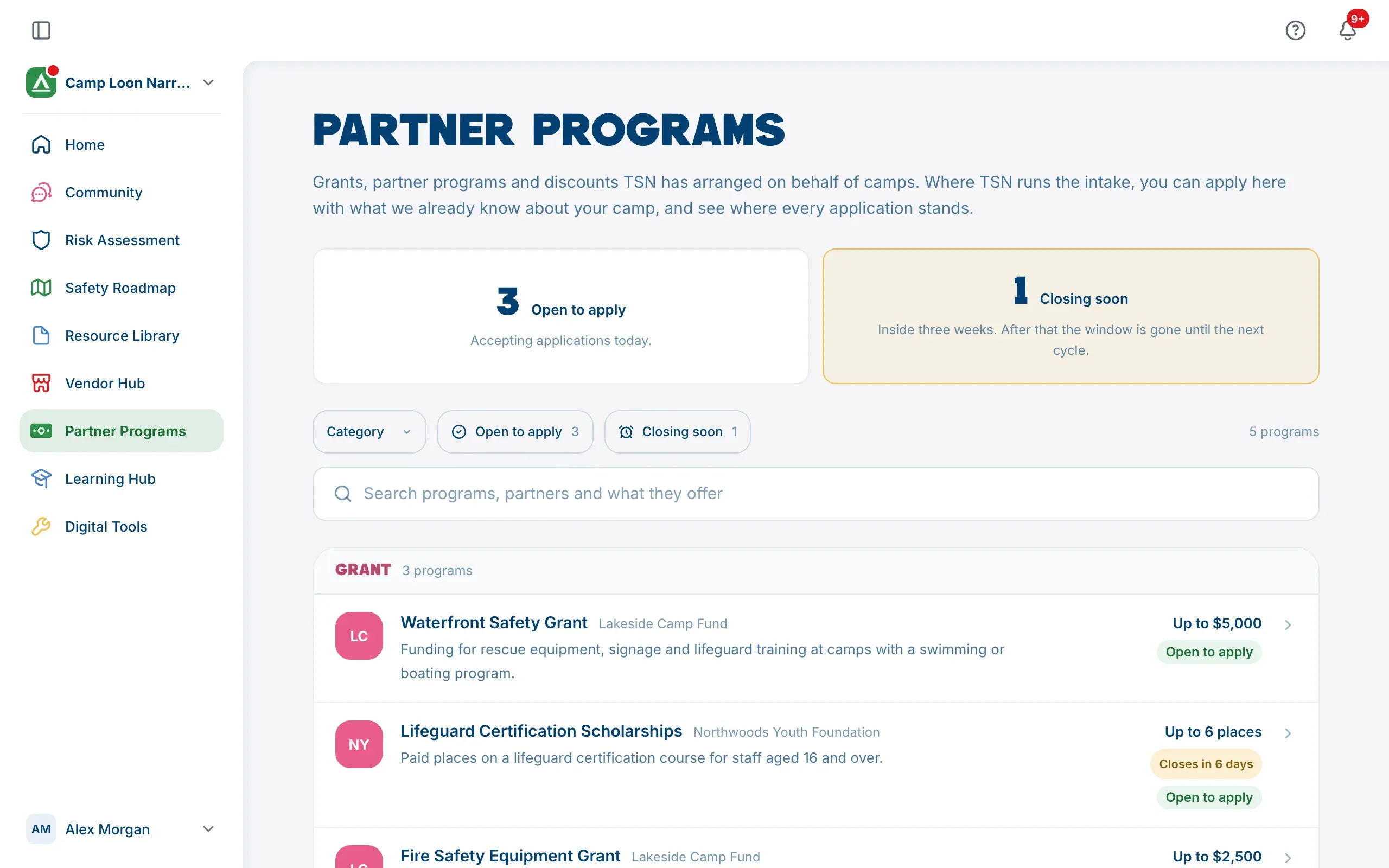Open the Fire Safety Equipment Grant title
The height and width of the screenshot is (868, 1389).
[509, 856]
